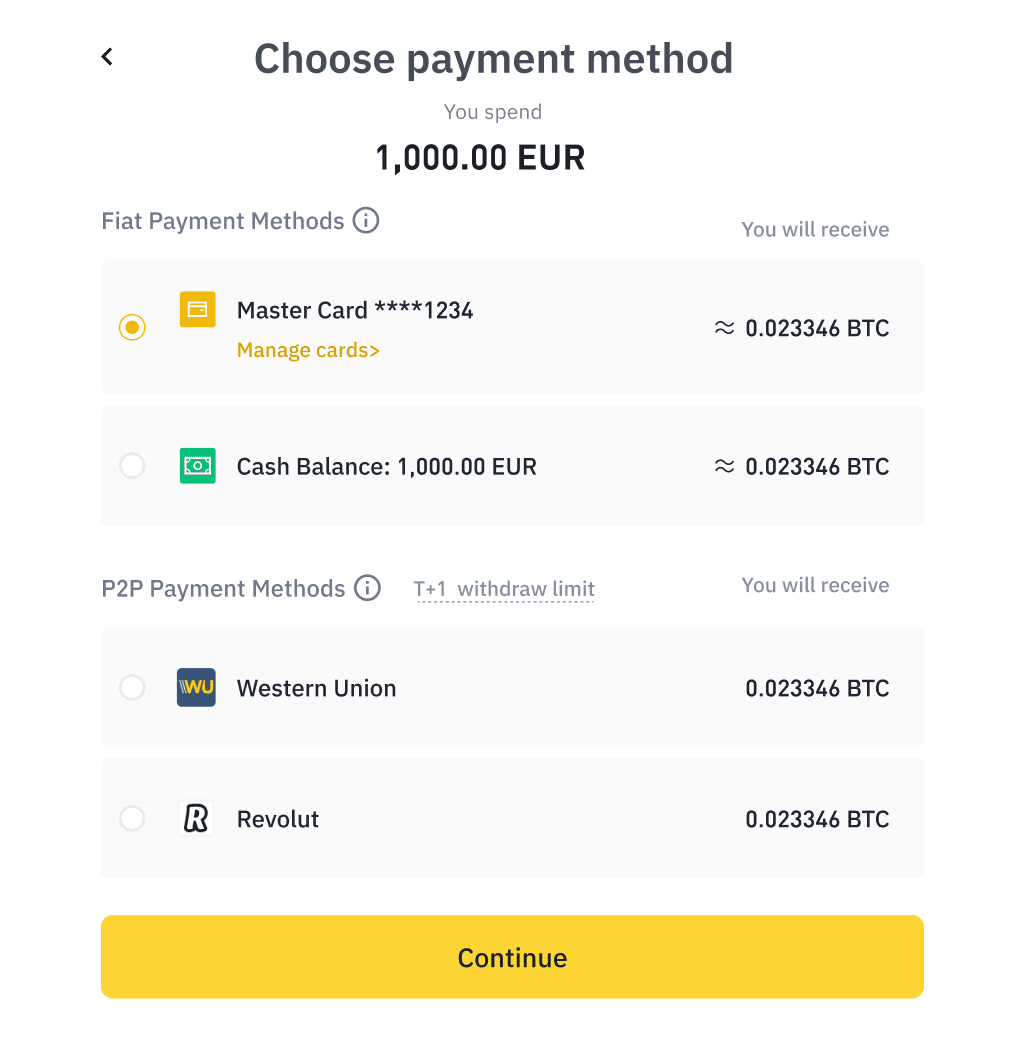Screen dimensions: 1028x1042
Task: Select the Western Union radio button
Action: coord(132,688)
